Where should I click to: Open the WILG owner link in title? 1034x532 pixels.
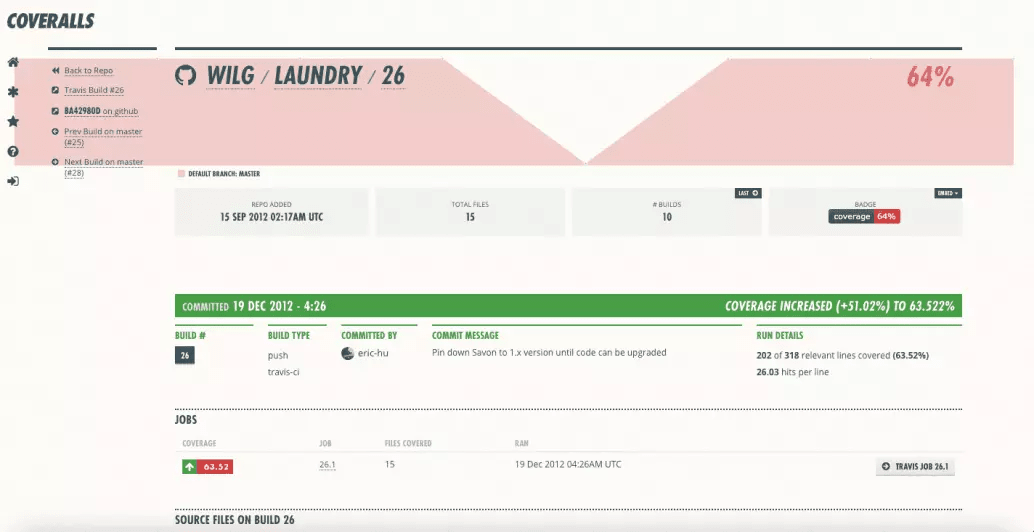231,76
